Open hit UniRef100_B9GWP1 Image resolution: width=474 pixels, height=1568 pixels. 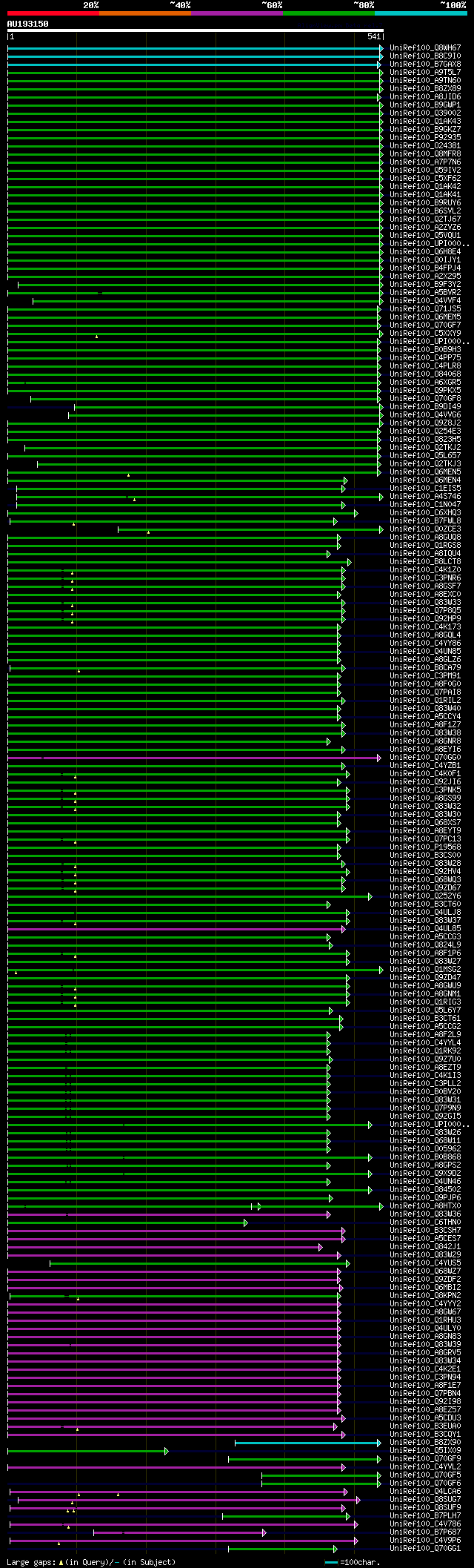click(425, 105)
